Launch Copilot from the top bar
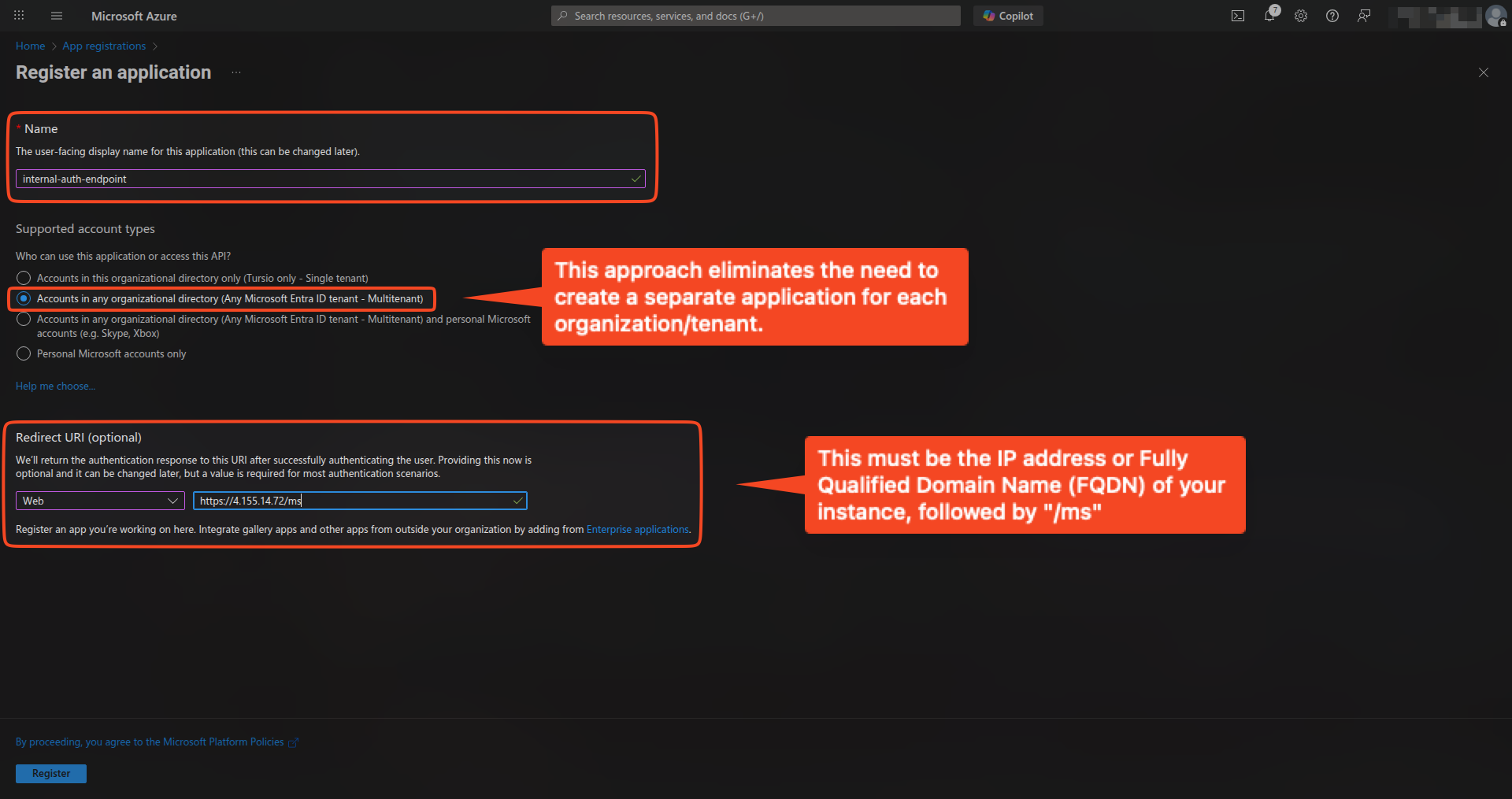Image resolution: width=1512 pixels, height=799 pixels. 1008,16
